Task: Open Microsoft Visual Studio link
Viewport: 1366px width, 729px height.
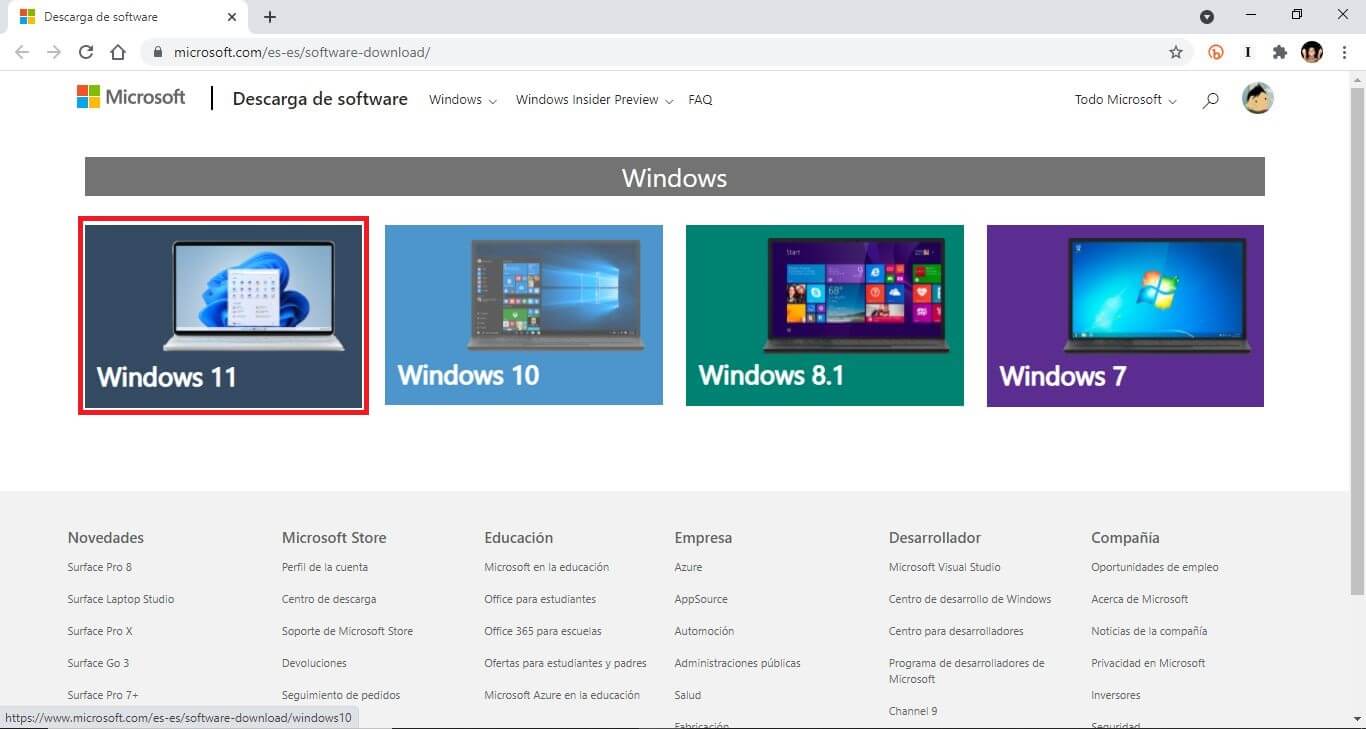Action: [945, 567]
